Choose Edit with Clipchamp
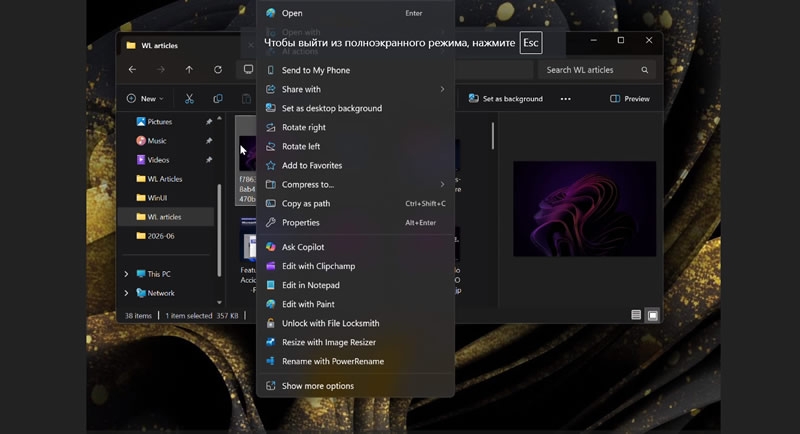The image size is (800, 434). 355,266
